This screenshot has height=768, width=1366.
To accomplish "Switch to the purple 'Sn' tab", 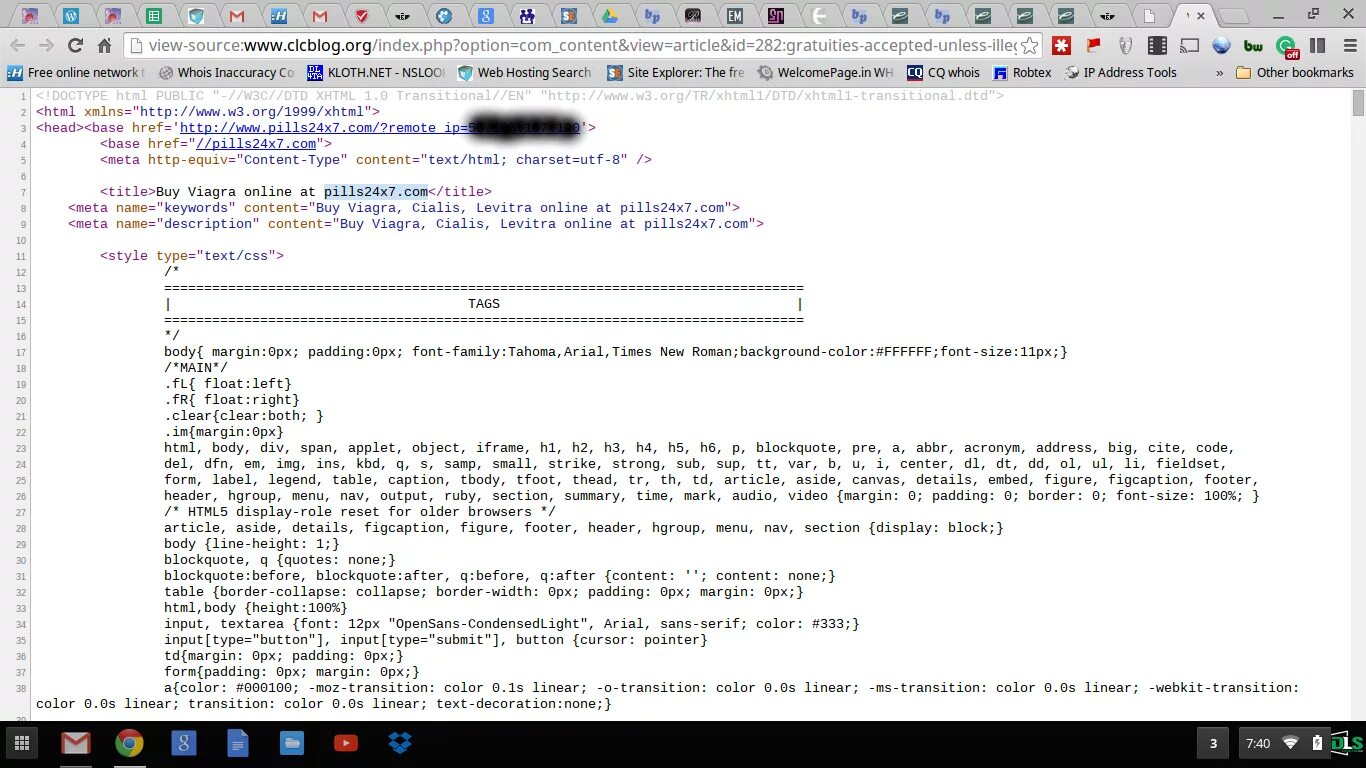I will (x=777, y=16).
